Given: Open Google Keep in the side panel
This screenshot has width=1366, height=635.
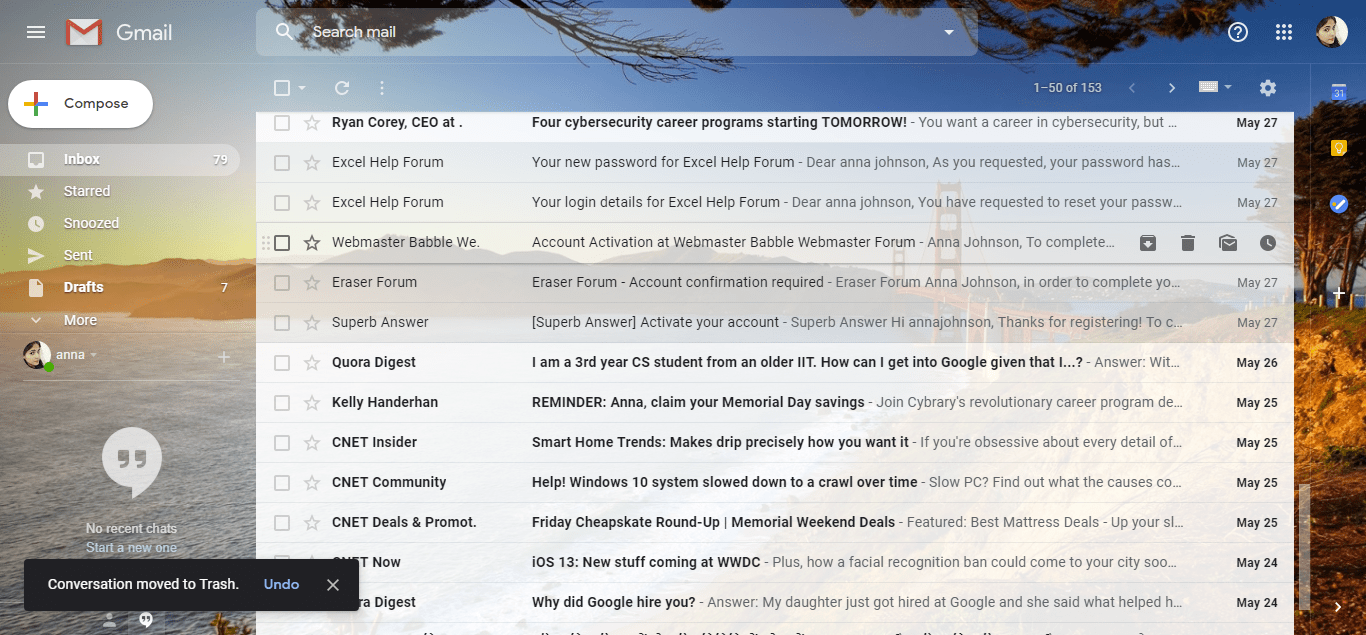Looking at the screenshot, I should pyautogui.click(x=1339, y=147).
